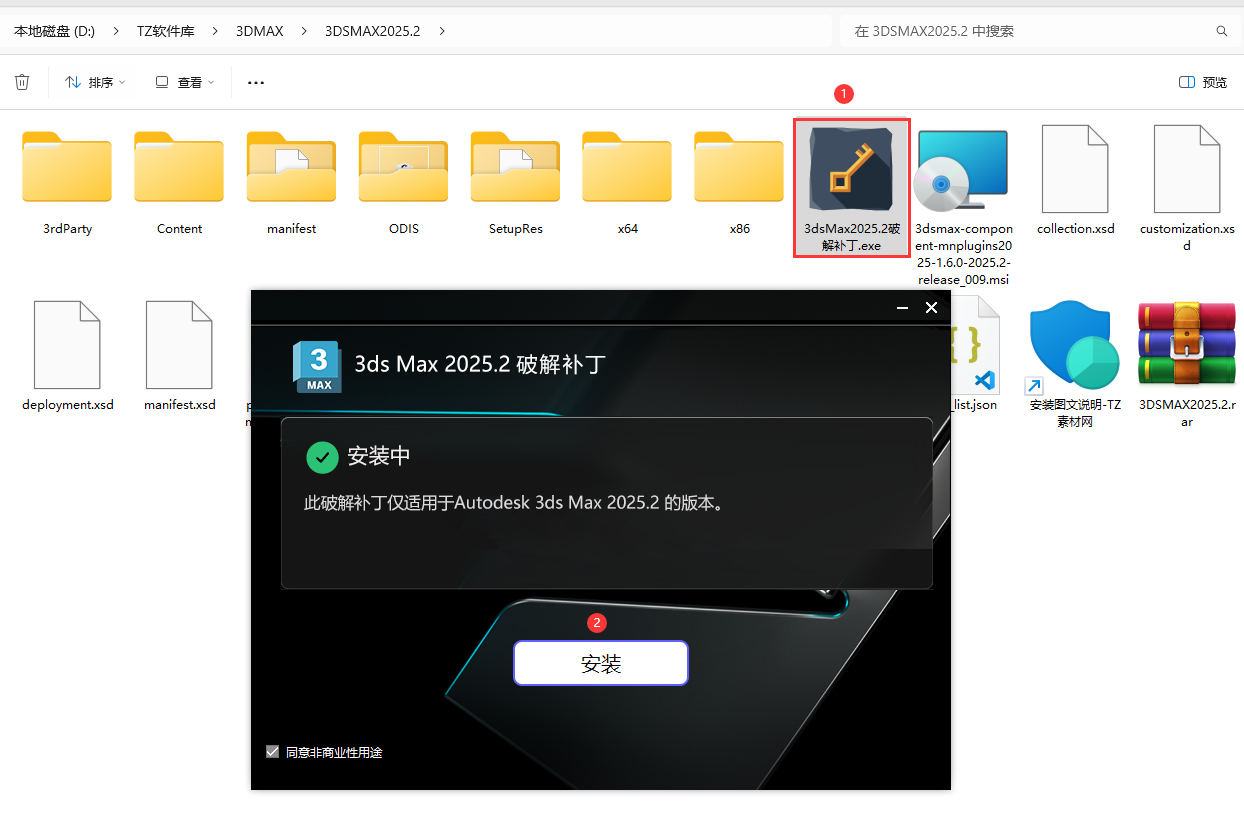
Task: Click the trash delete icon in Explorer toolbar
Action: tap(22, 82)
